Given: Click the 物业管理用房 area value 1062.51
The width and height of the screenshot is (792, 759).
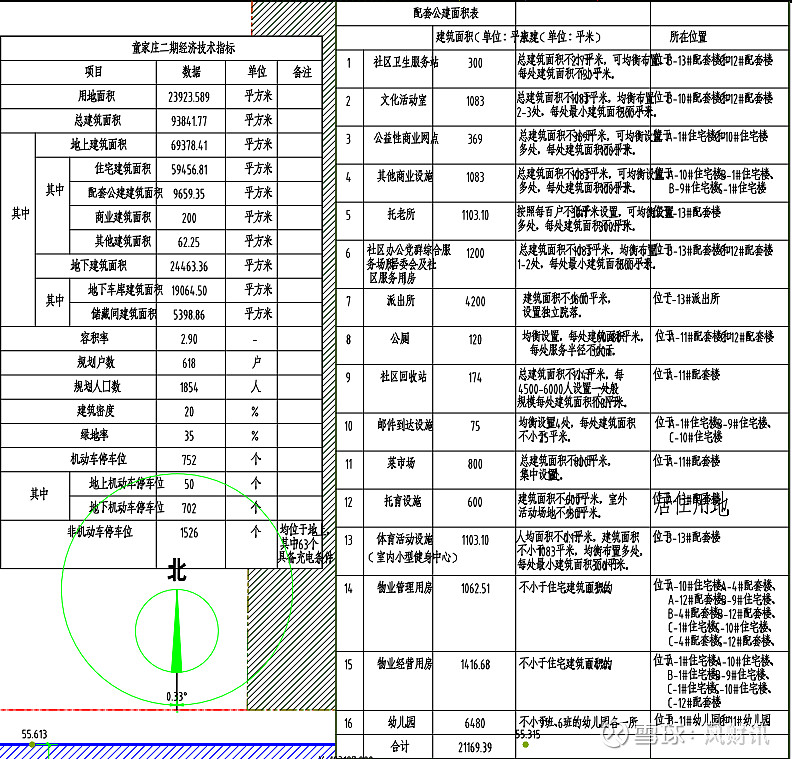Looking at the screenshot, I should (x=475, y=589).
